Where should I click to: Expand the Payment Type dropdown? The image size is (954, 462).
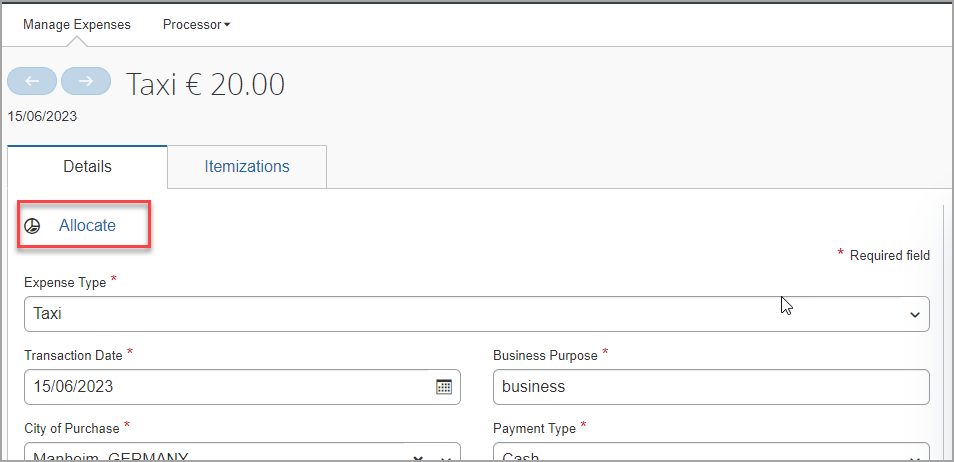pos(914,458)
